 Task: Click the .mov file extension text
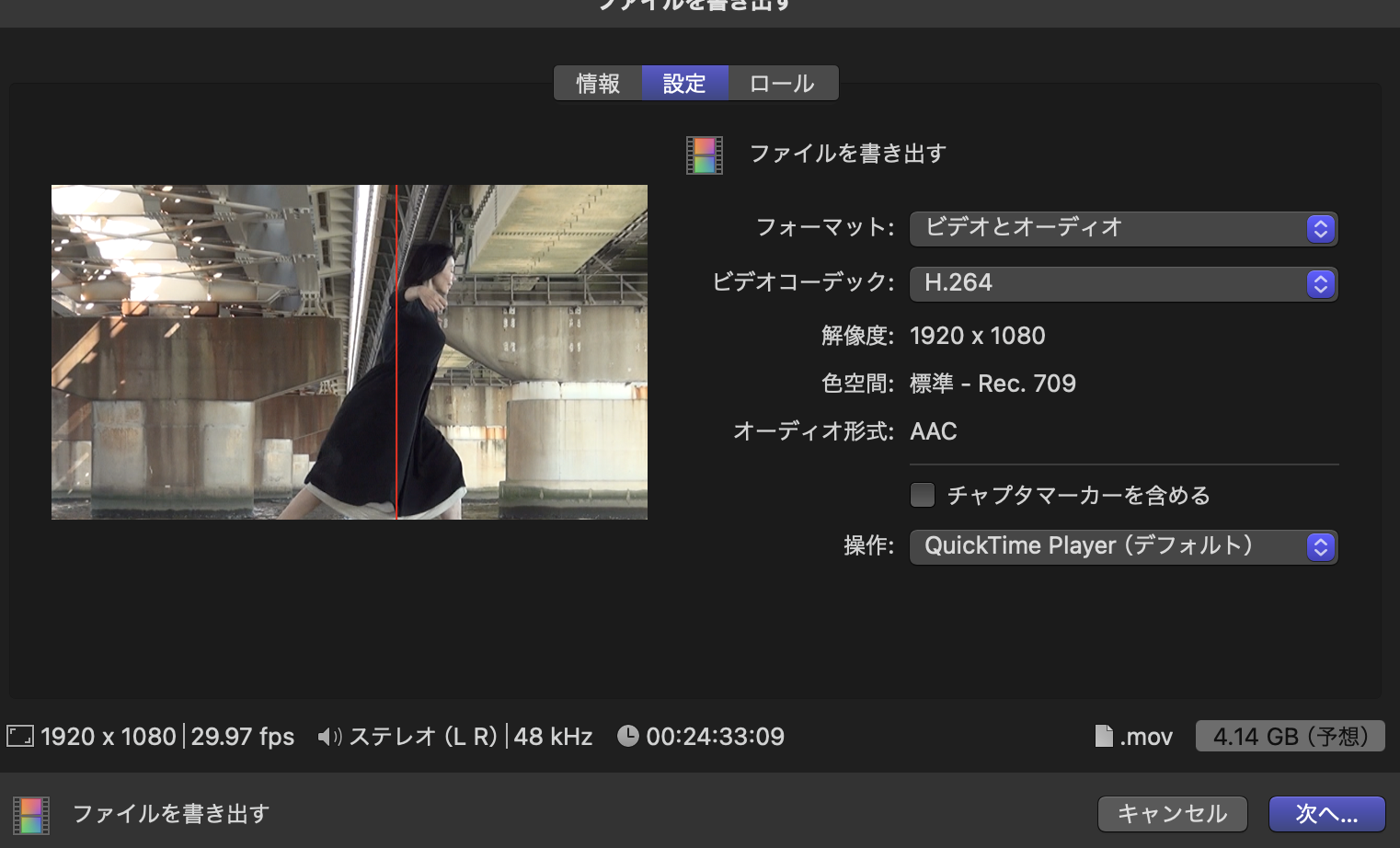point(1146,737)
